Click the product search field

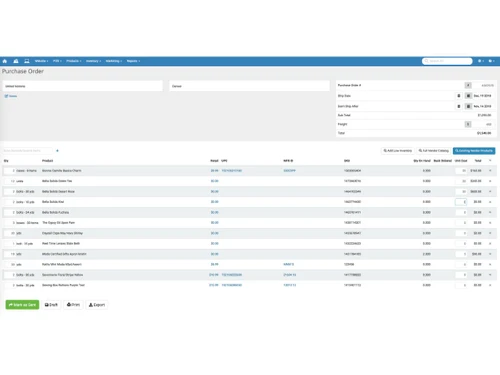click(x=28, y=151)
